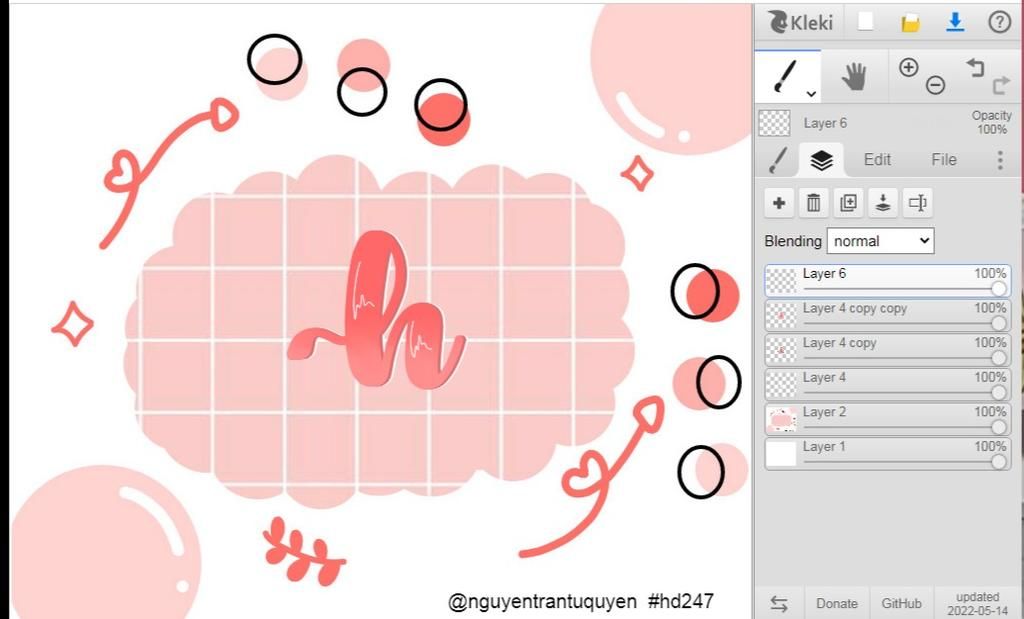
Task: Zoom out with the minus magnifier icon
Action: click(x=935, y=85)
